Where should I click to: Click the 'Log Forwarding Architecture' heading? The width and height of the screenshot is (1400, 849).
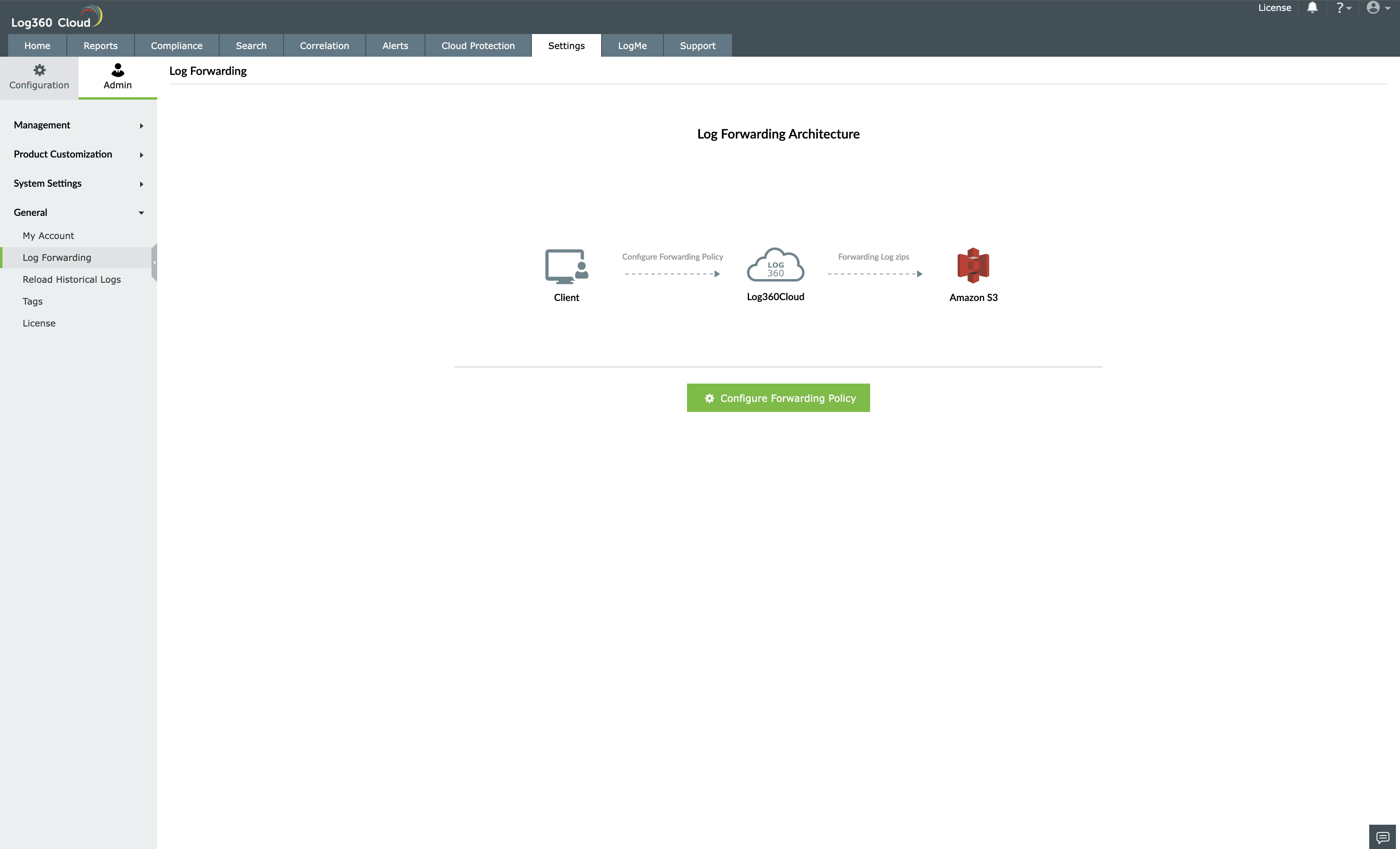click(779, 134)
